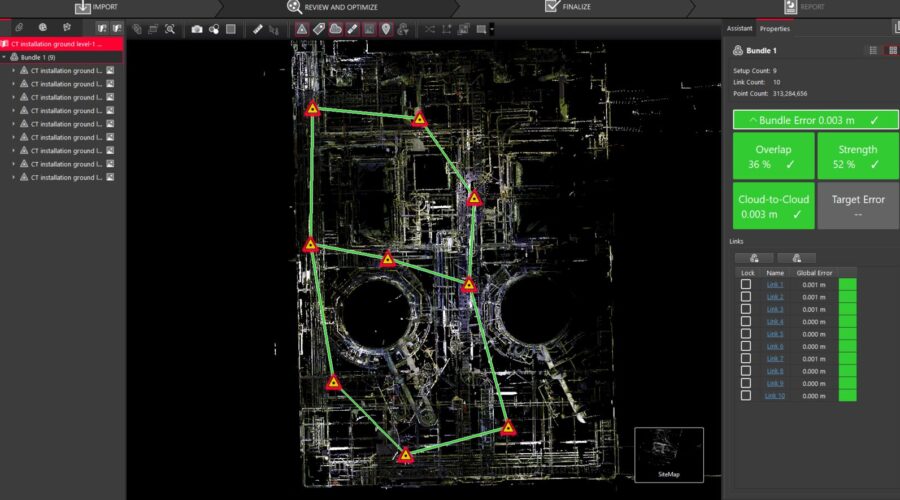The image size is (900, 500).
Task: Click the Overlap 36 % tile
Action: pyautogui.click(x=773, y=155)
